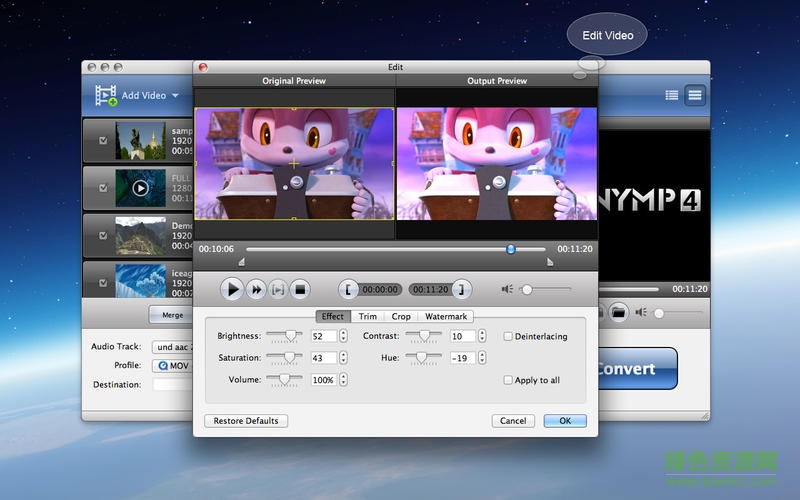The width and height of the screenshot is (800, 500).
Task: Click the Add Video film icon
Action: coord(105,95)
